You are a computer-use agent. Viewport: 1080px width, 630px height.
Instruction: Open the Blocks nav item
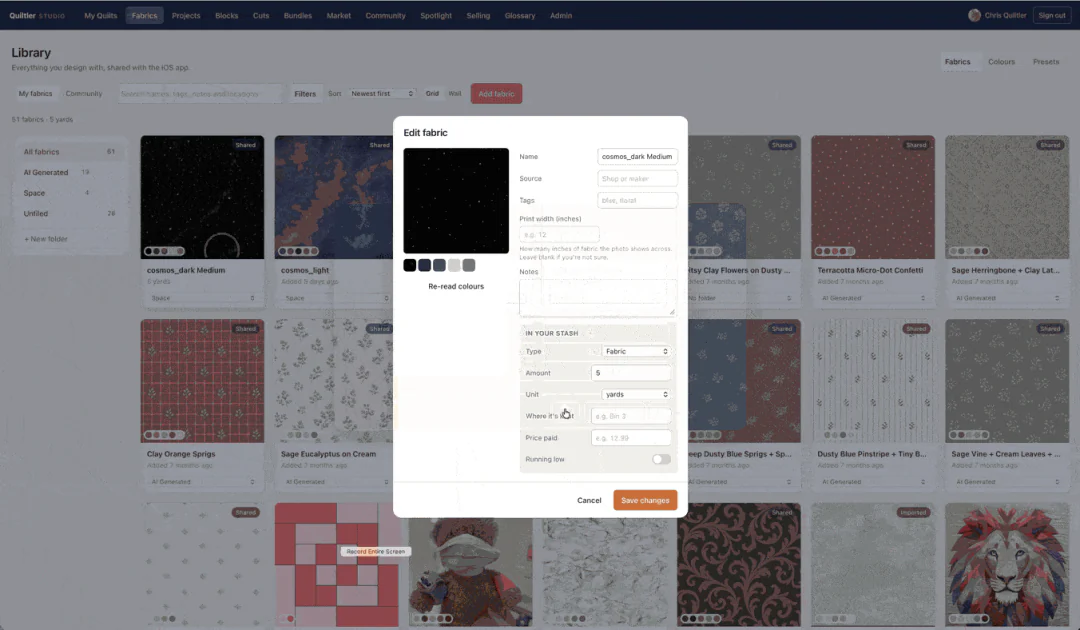[x=227, y=15]
